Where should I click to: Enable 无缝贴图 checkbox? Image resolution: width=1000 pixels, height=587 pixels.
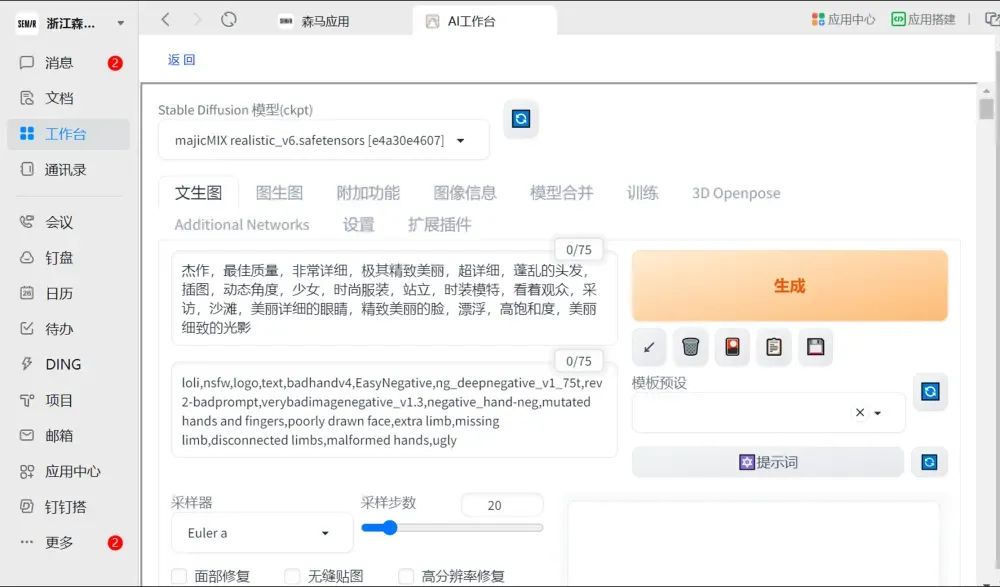[292, 576]
